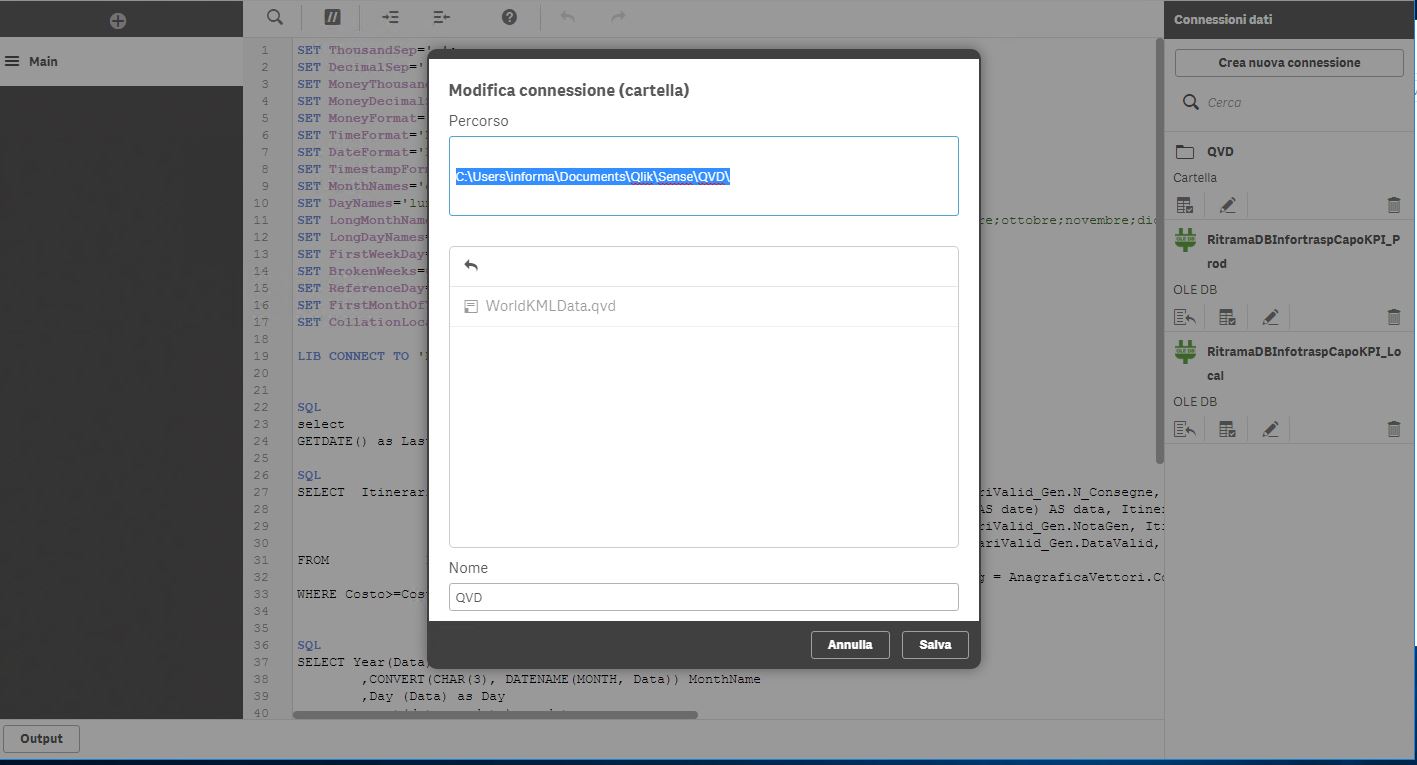Click the Cartella label under QVD
Image resolution: width=1417 pixels, height=765 pixels.
pyautogui.click(x=1195, y=178)
